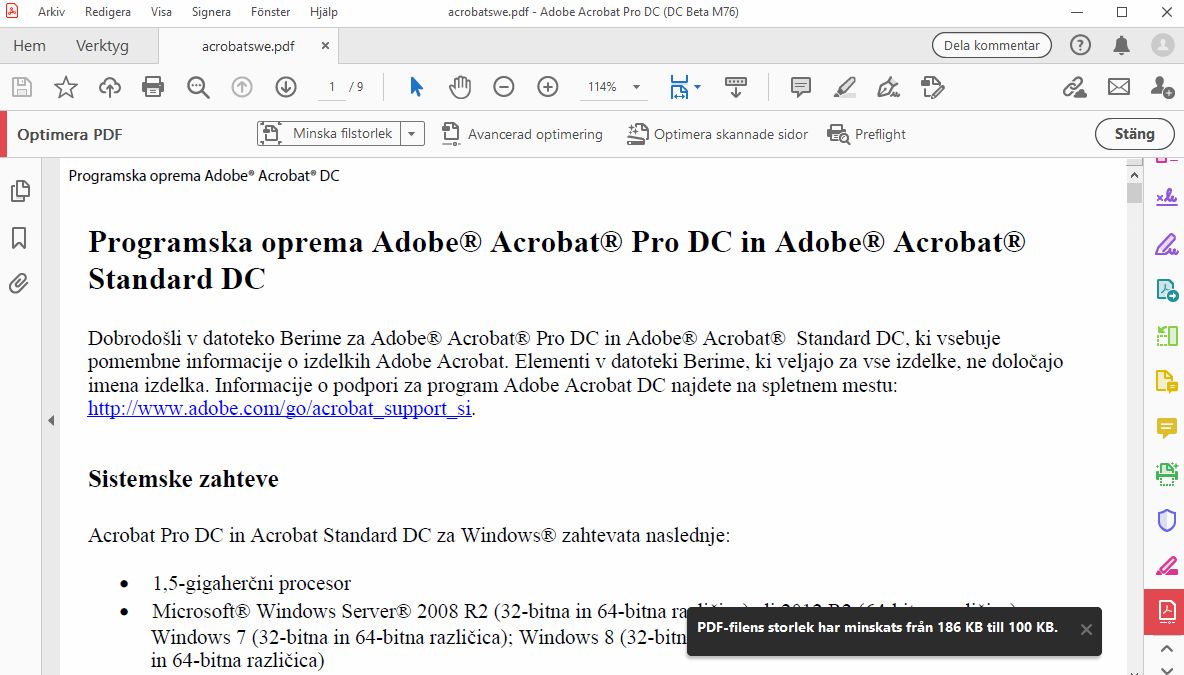Click Avancerad optimering
The width and height of the screenshot is (1184, 675).
(522, 134)
